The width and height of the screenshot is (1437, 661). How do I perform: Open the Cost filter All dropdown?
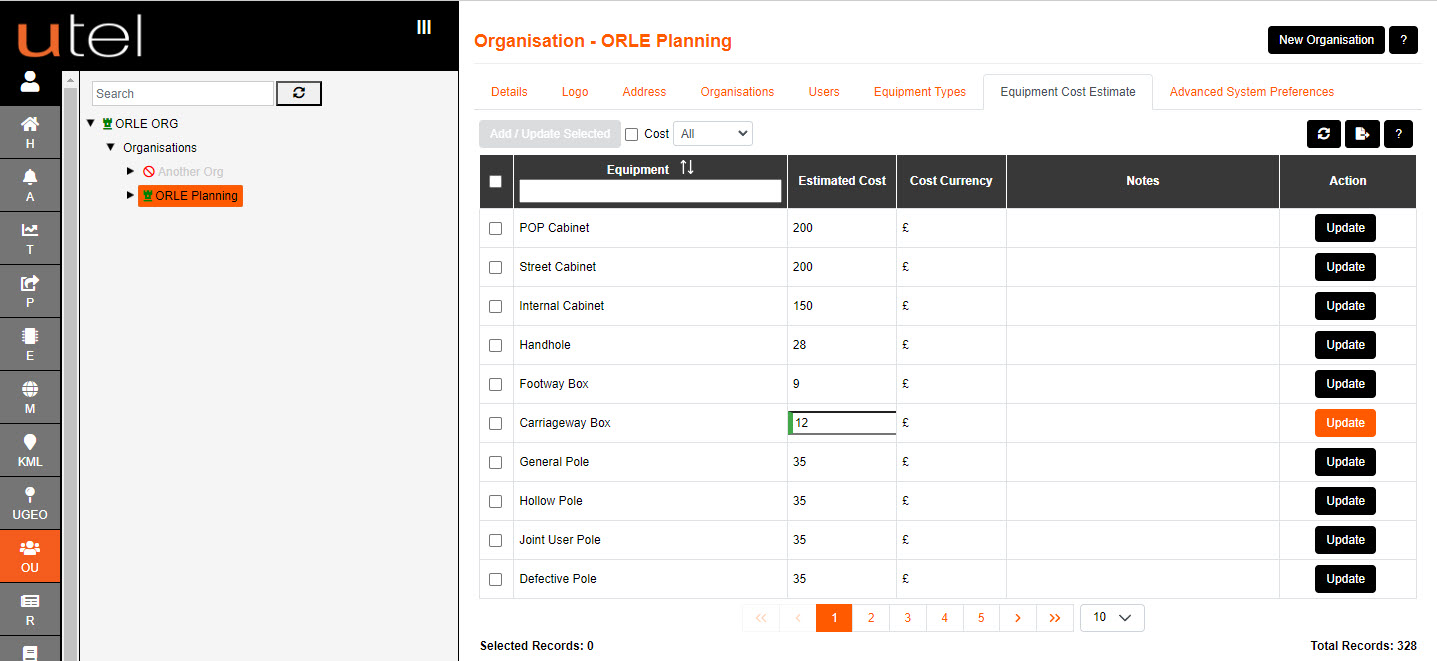712,133
